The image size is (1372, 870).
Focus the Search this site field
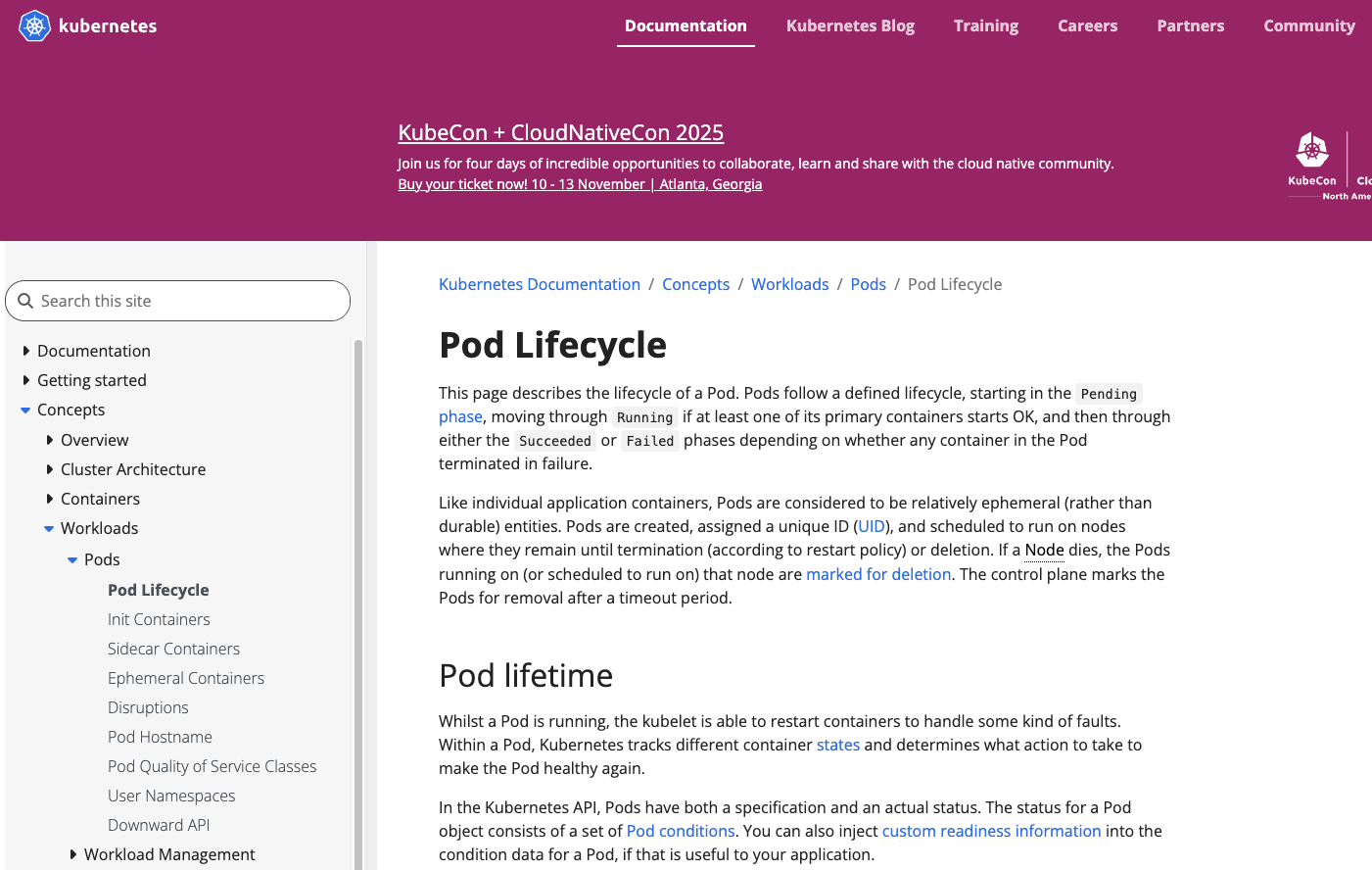(177, 301)
